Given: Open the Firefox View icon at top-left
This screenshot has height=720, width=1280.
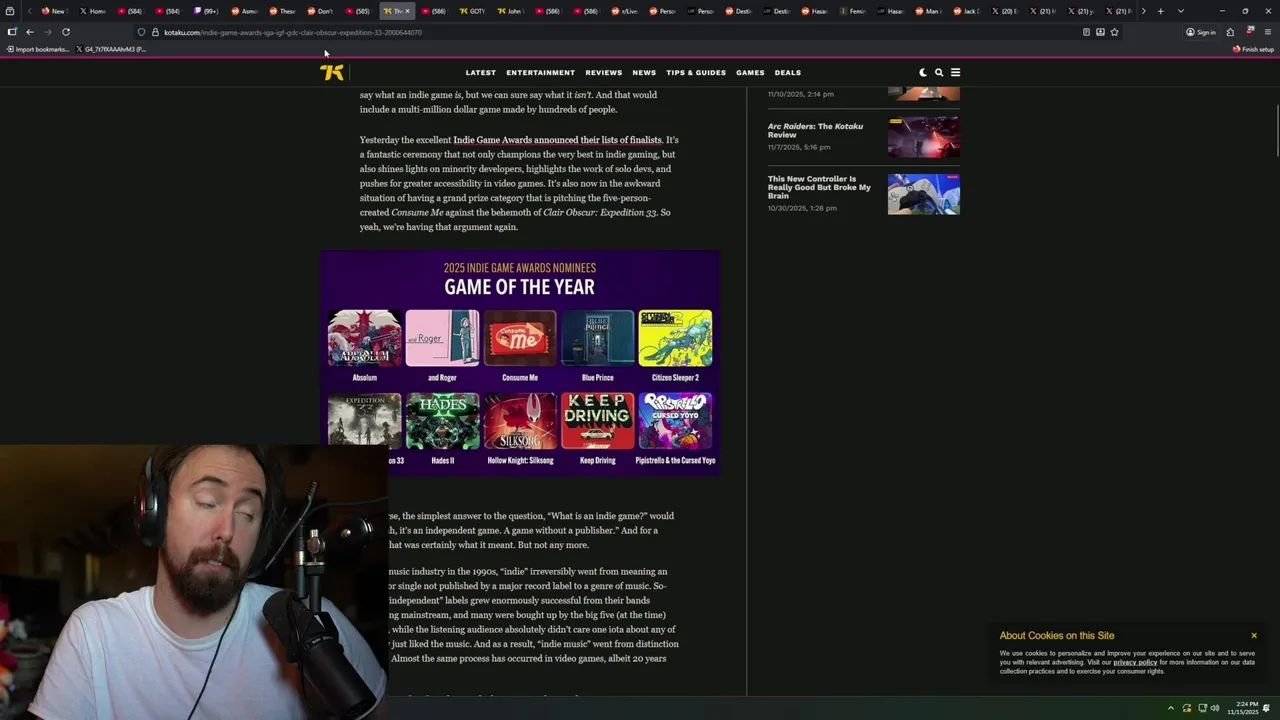Looking at the screenshot, I should (x=10, y=11).
